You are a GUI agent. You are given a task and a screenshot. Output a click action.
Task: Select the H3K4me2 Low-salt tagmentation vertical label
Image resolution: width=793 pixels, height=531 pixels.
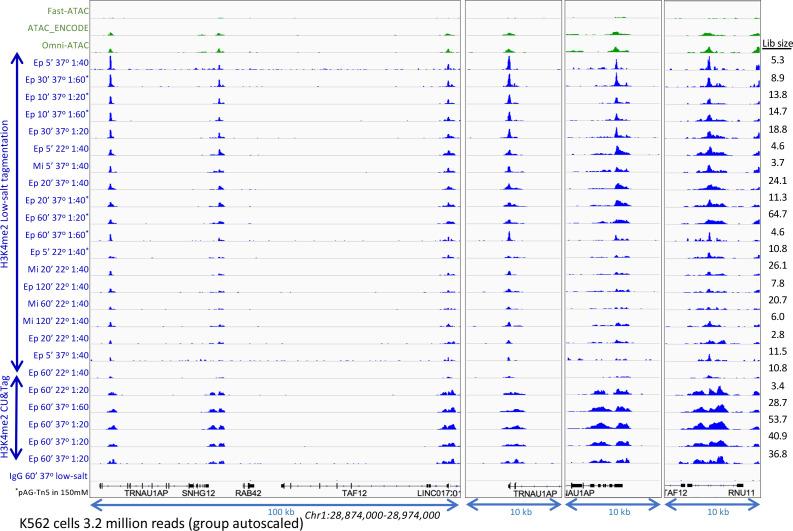(x=5, y=193)
